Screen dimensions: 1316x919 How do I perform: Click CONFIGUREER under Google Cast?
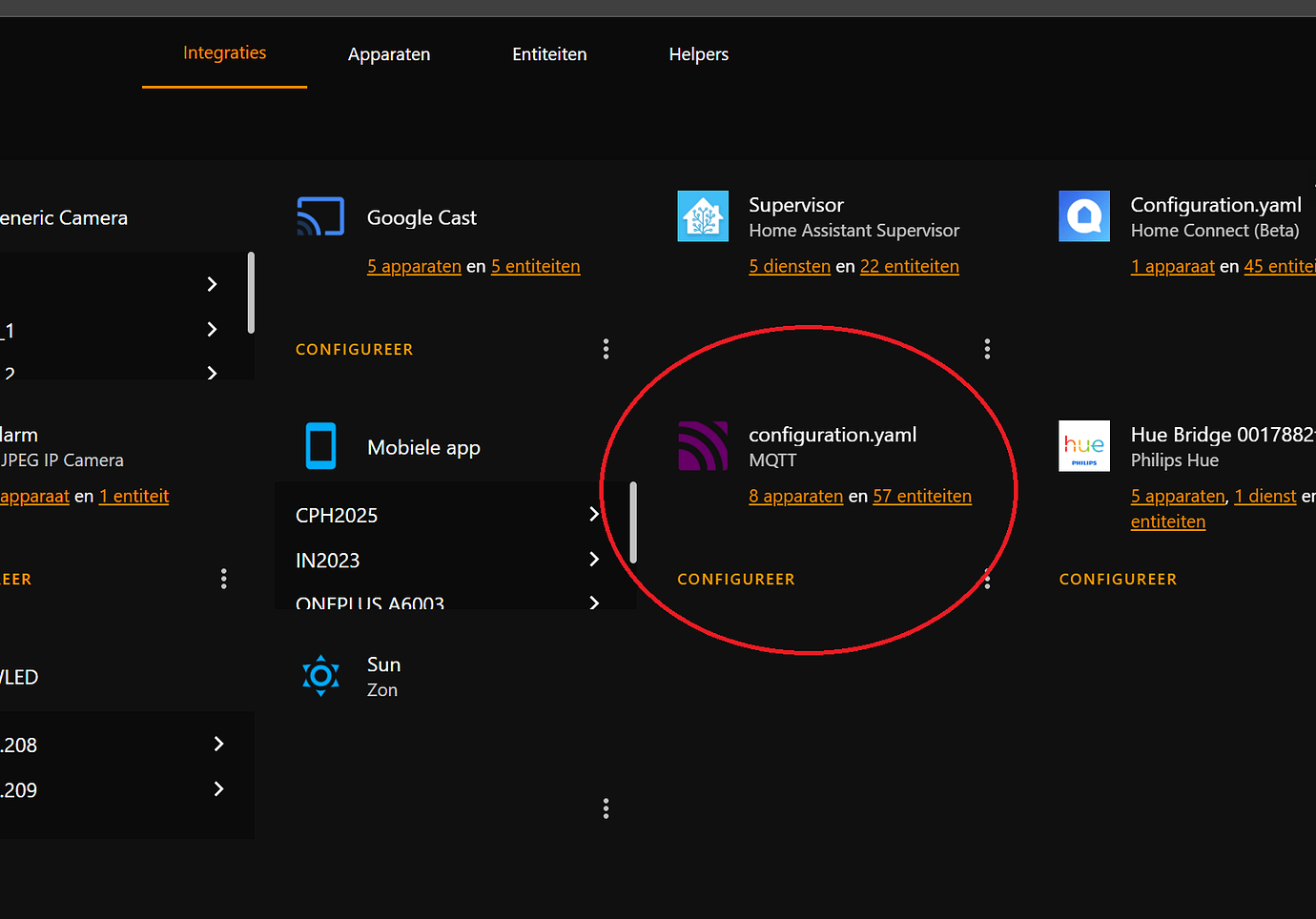[x=354, y=349]
